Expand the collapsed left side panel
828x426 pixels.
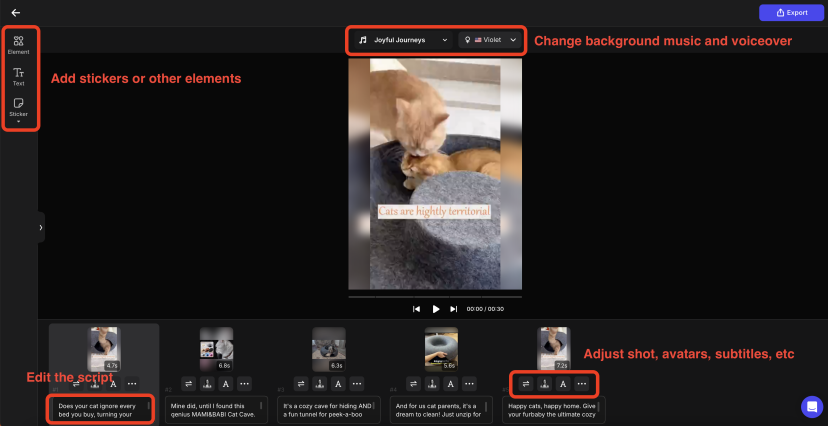(x=41, y=227)
